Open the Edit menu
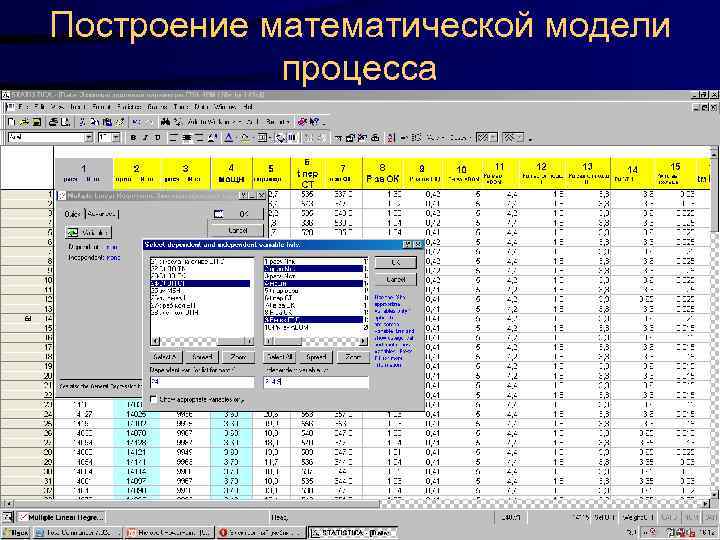720x540 pixels. pos(40,107)
